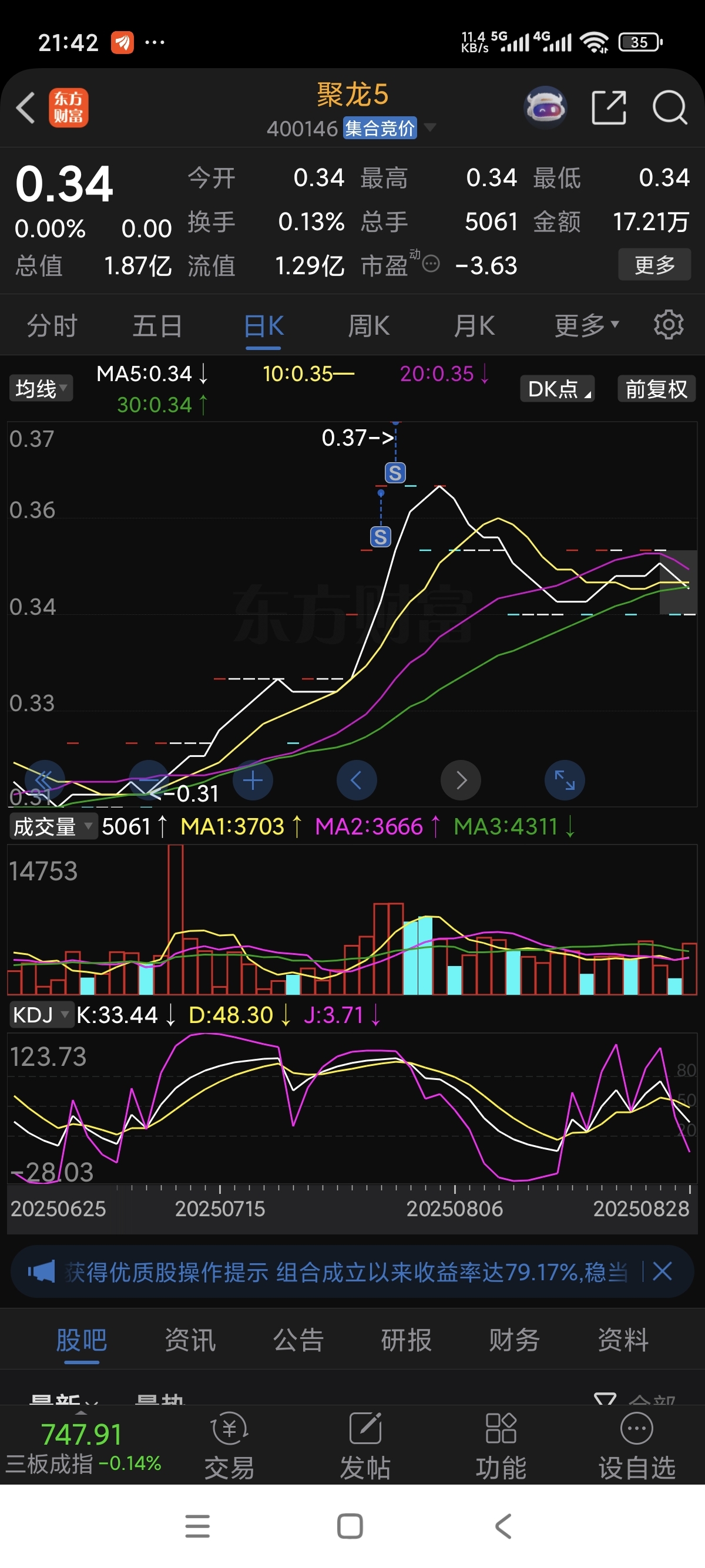Tap the upper S sell marker
The image size is (705, 1568).
point(395,472)
